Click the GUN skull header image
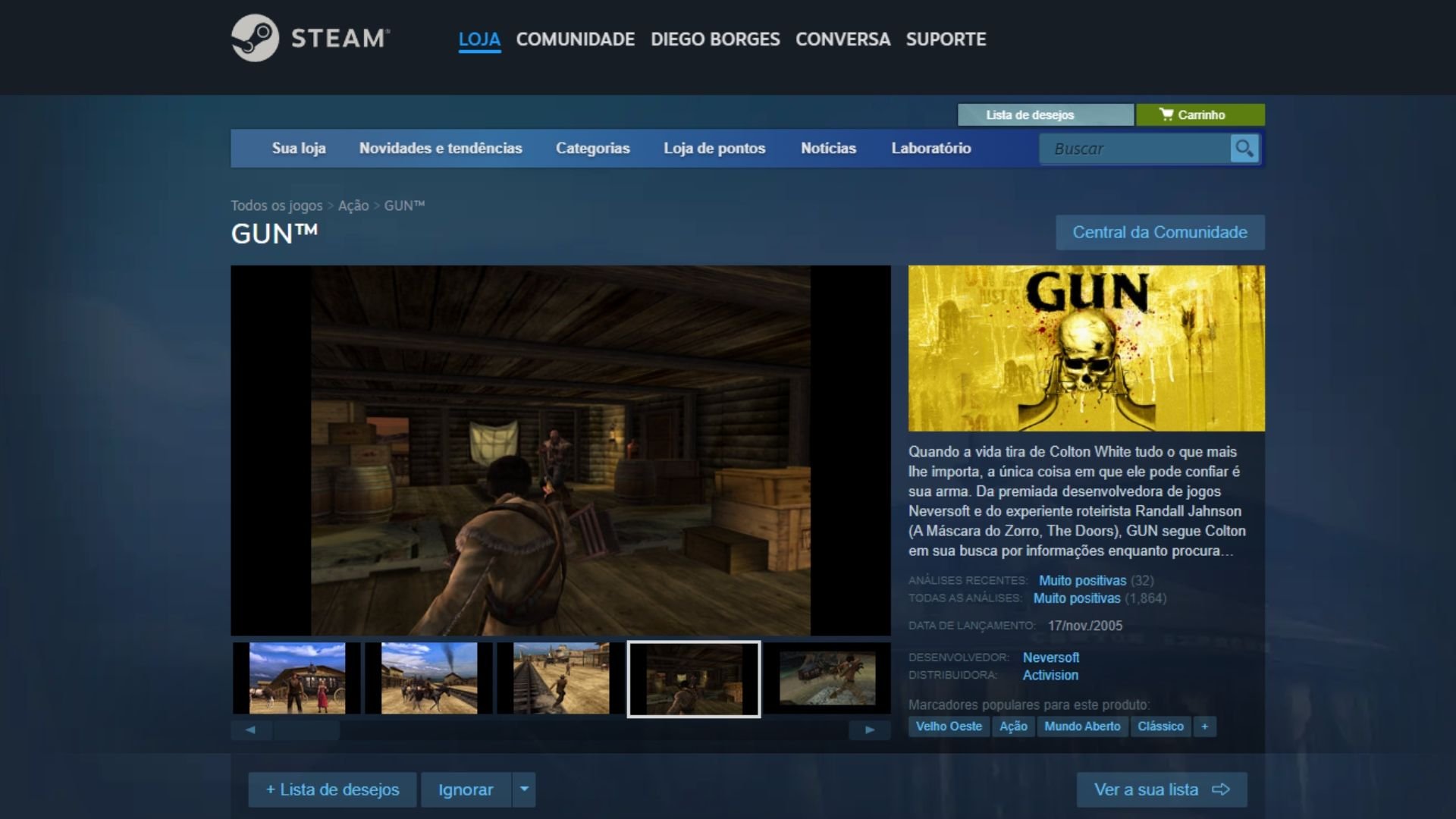 click(x=1087, y=348)
